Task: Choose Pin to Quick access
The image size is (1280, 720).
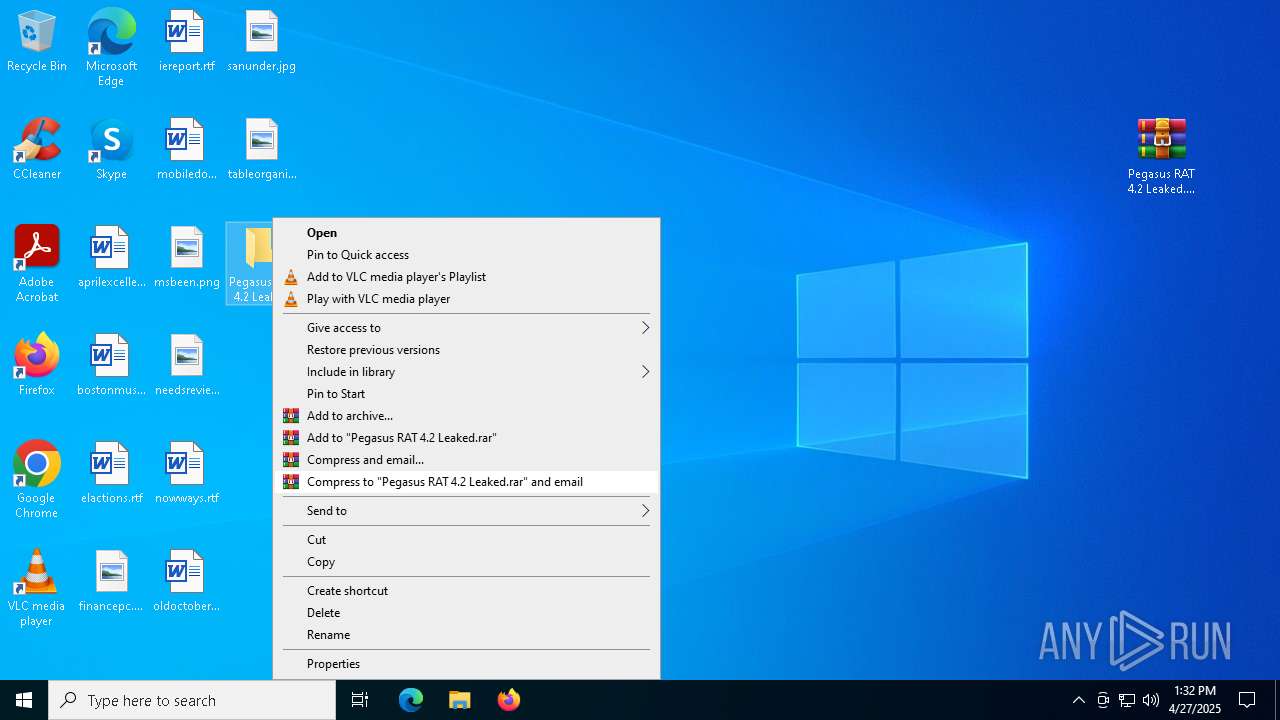Action: [466, 255]
